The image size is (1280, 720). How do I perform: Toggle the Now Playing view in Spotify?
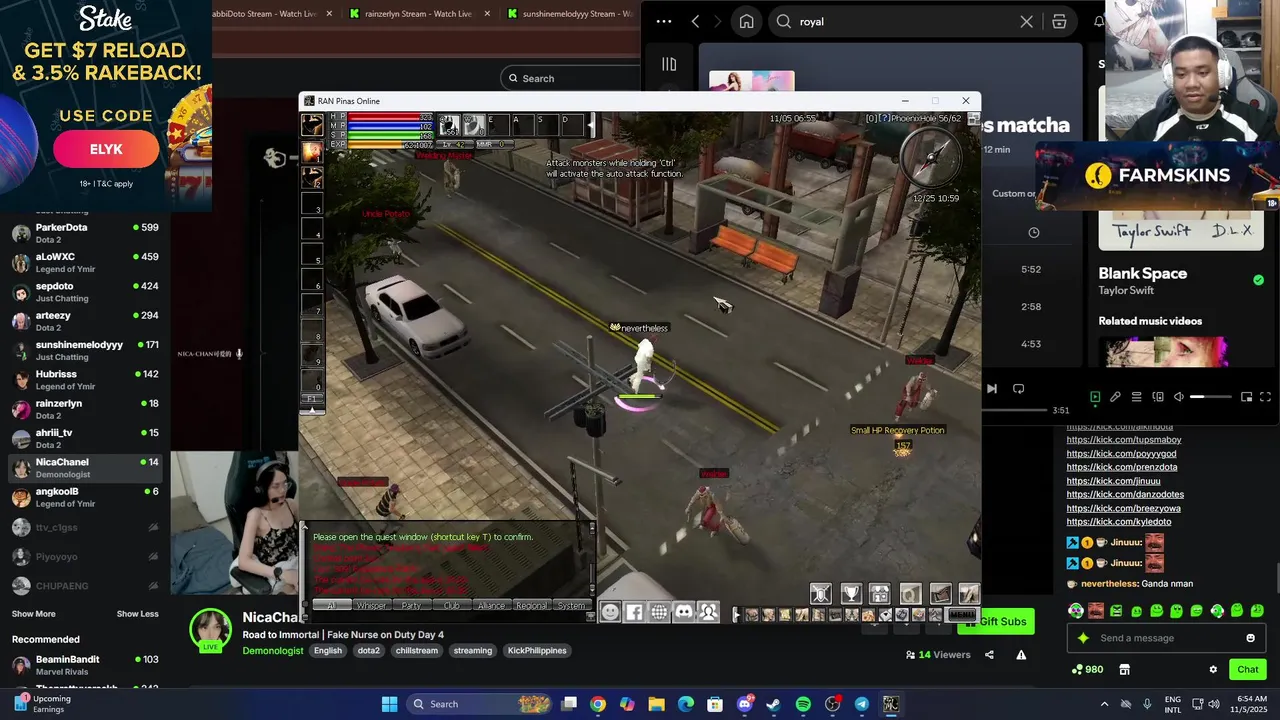1095,397
